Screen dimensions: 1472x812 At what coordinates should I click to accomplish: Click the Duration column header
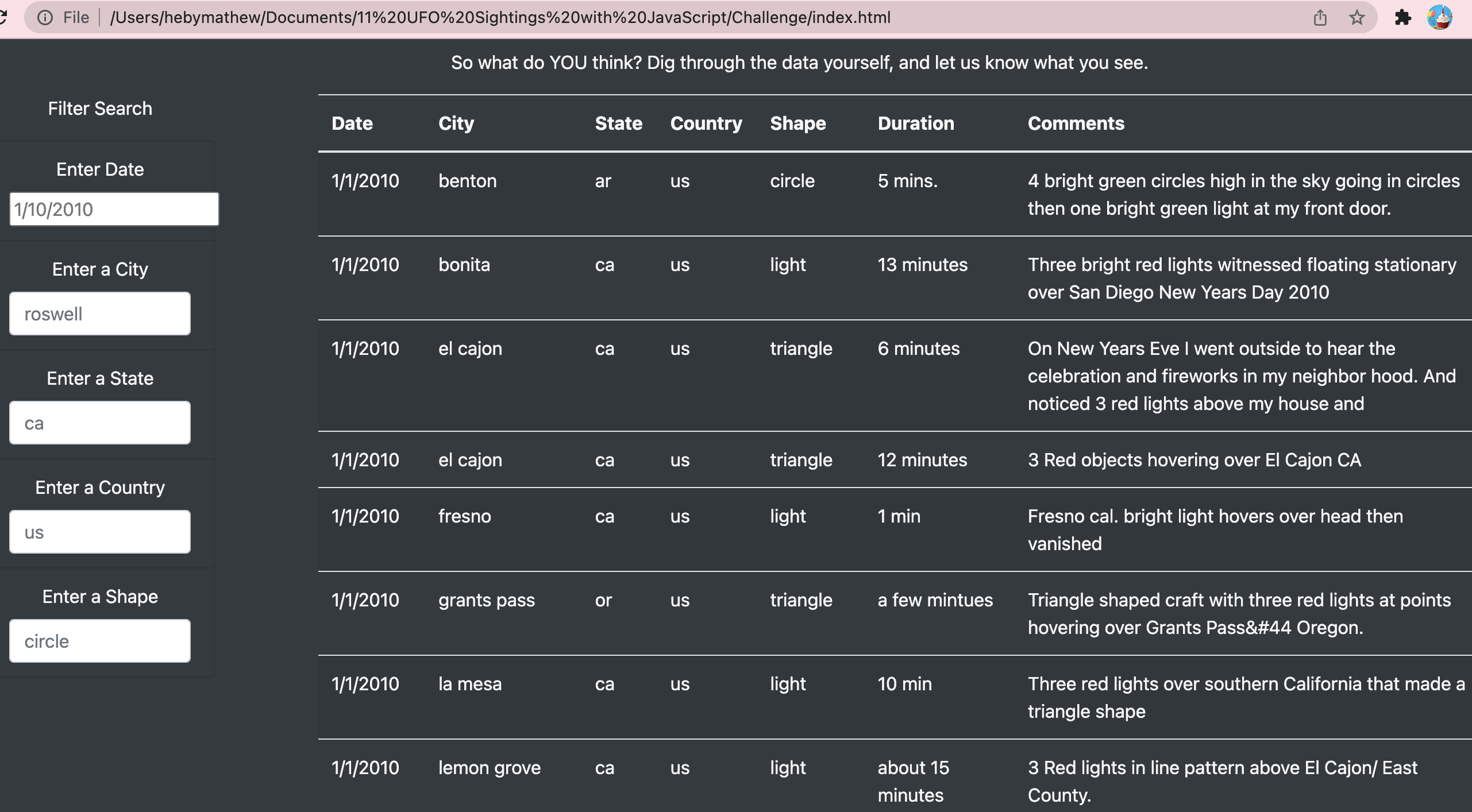[x=916, y=123]
